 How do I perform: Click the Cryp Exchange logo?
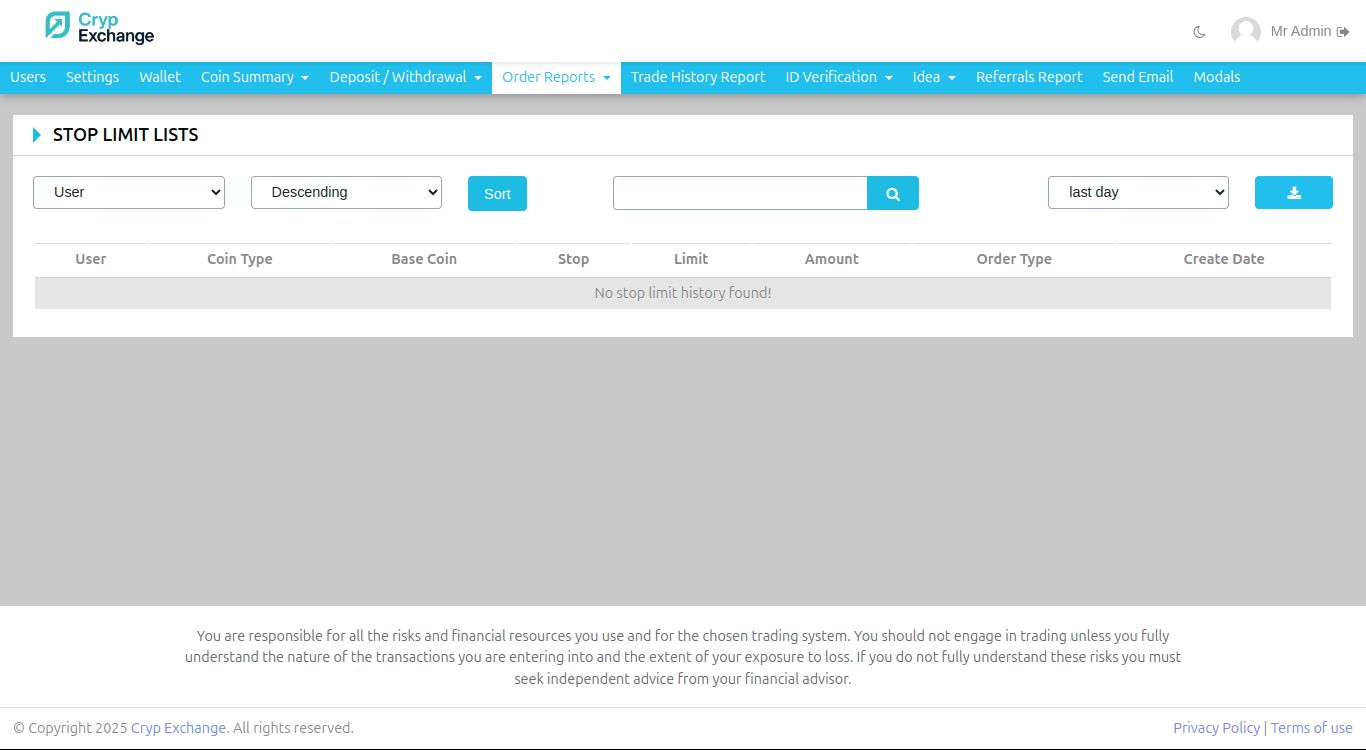pyautogui.click(x=100, y=28)
